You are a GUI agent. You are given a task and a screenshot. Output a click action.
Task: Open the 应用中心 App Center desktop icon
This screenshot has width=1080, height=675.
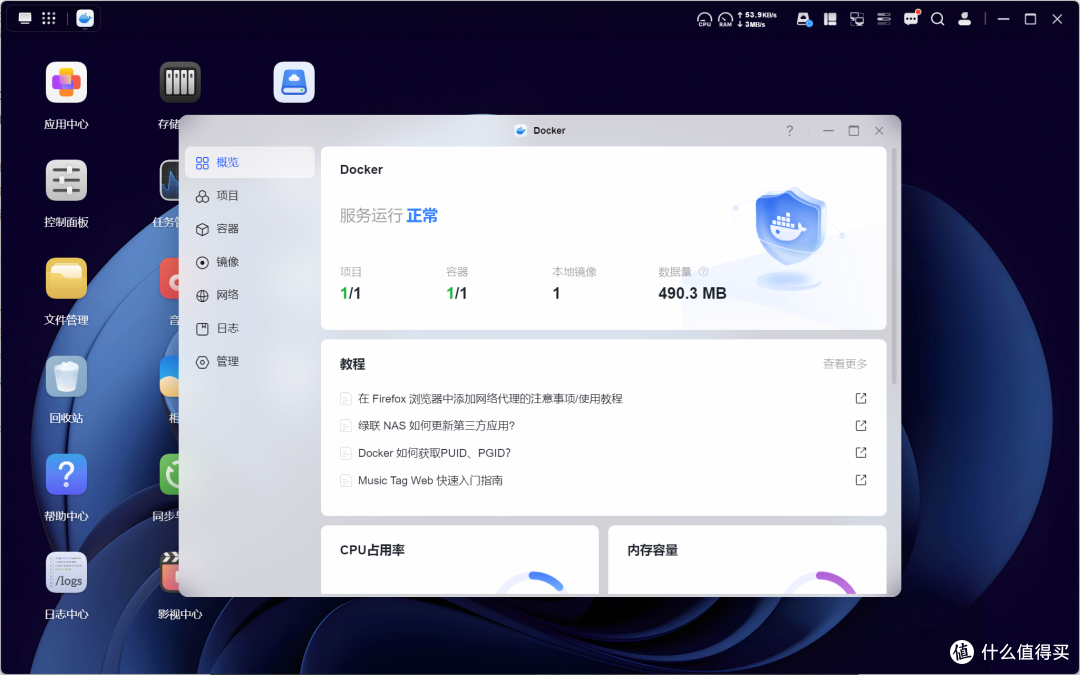[x=66, y=83]
